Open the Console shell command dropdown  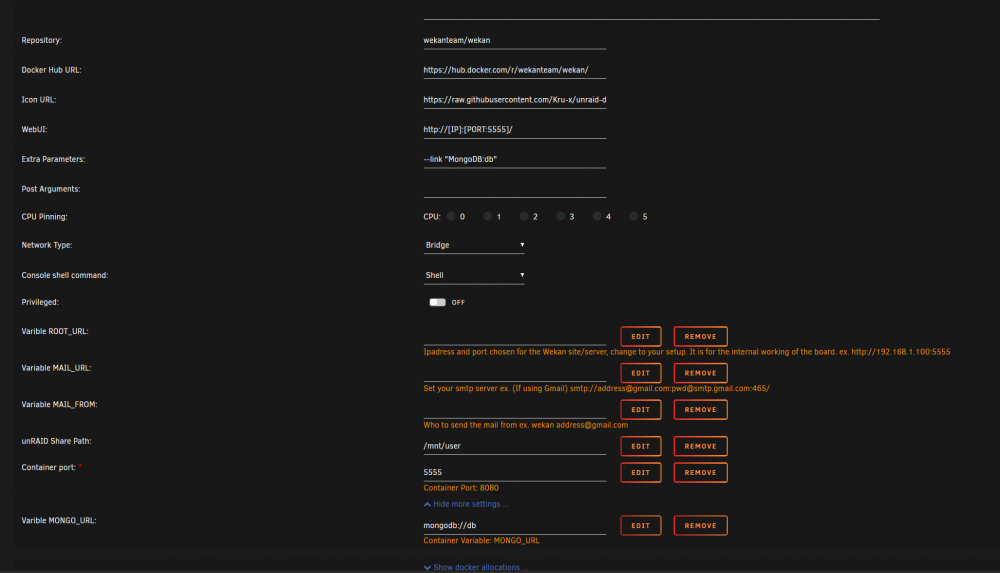pyautogui.click(x=474, y=275)
